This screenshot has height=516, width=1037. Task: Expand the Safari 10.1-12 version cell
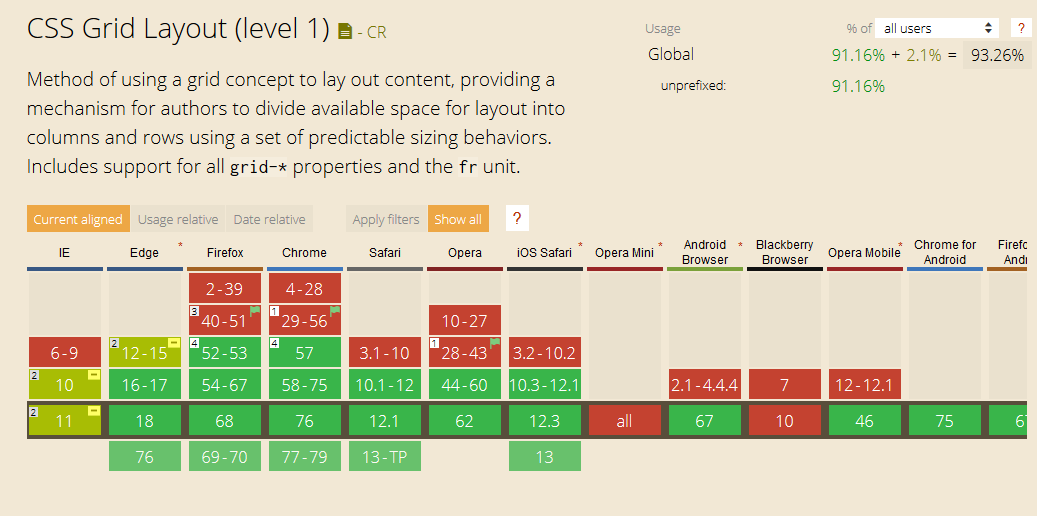385,385
